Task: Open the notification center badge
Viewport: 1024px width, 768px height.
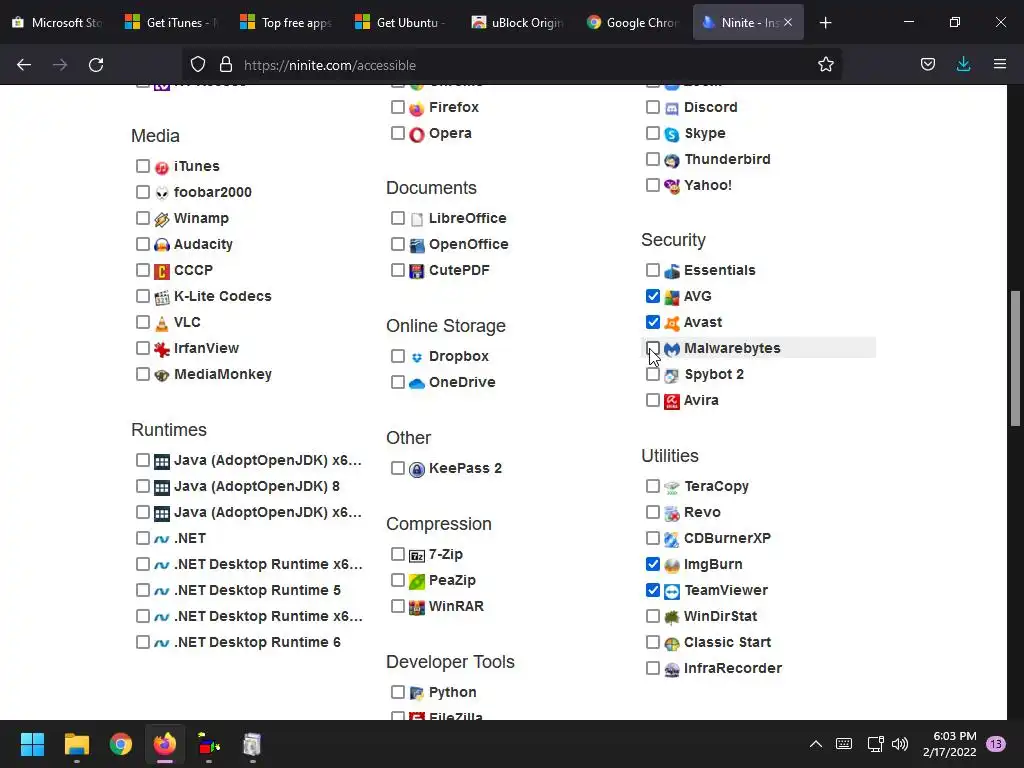Action: coord(995,744)
